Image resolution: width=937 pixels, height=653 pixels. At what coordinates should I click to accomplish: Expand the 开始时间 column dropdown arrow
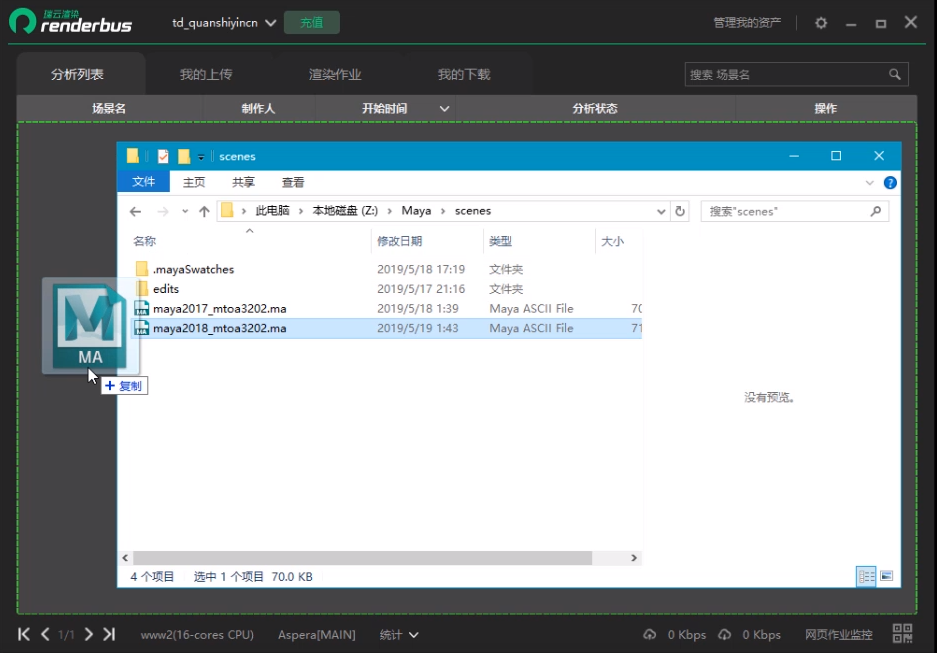444,109
